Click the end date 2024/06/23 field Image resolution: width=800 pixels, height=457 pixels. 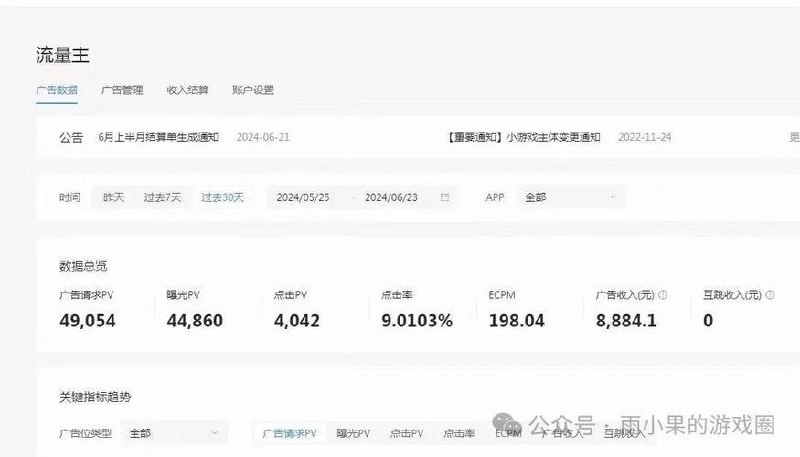(391, 197)
